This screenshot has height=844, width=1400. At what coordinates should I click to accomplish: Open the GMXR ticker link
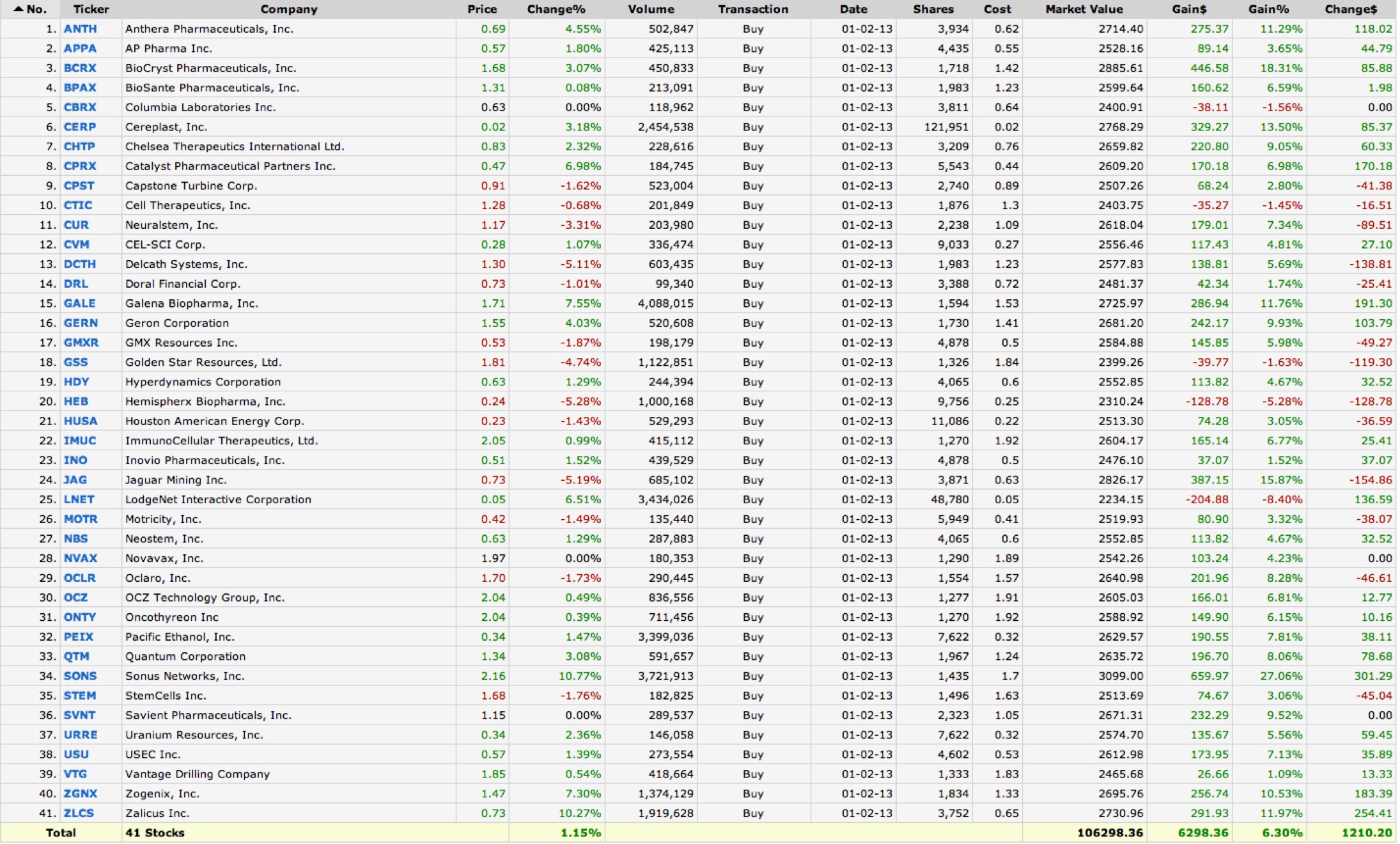[x=81, y=343]
